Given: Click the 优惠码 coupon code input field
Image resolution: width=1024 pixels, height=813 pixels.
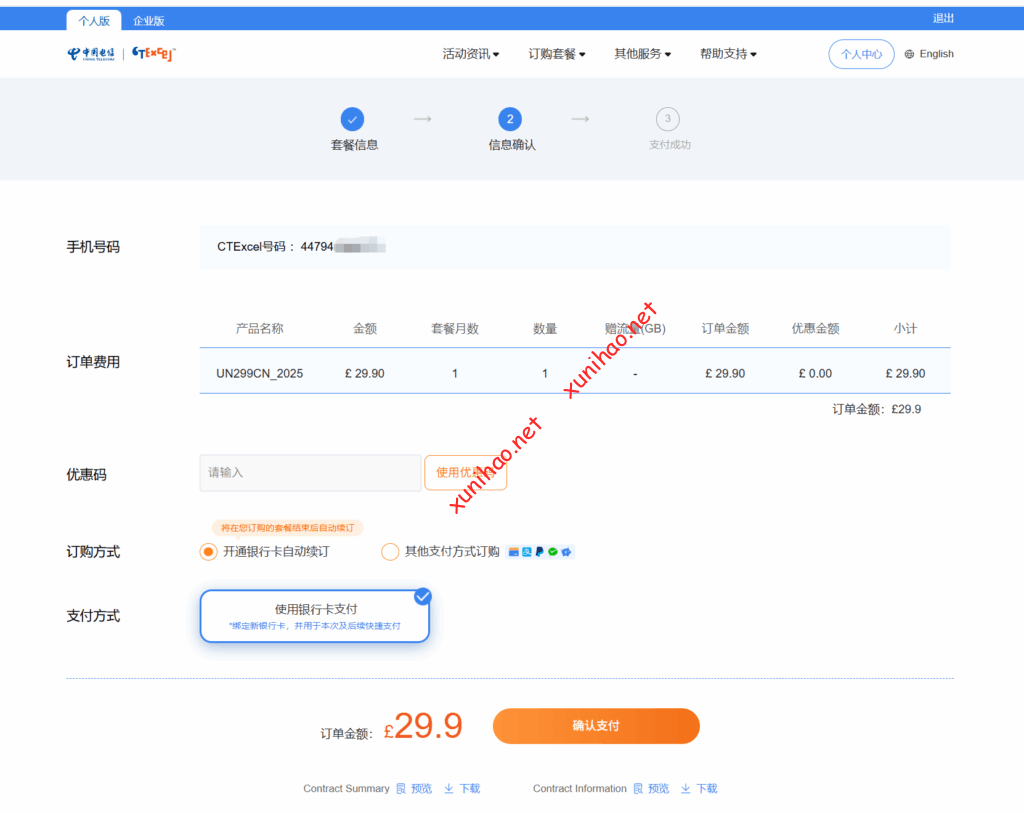Looking at the screenshot, I should [x=310, y=473].
